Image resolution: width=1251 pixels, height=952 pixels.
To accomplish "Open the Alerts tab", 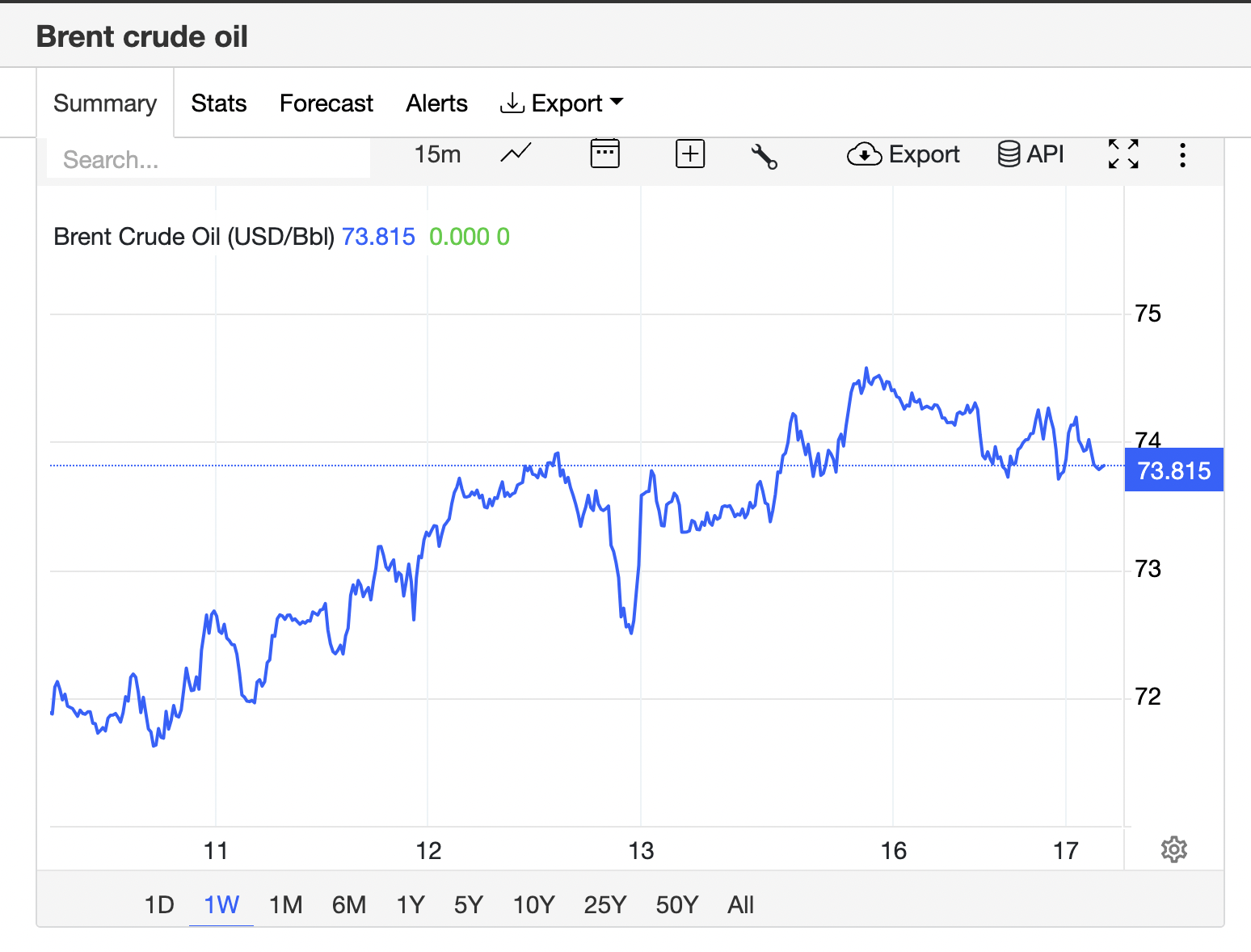I will 437,103.
